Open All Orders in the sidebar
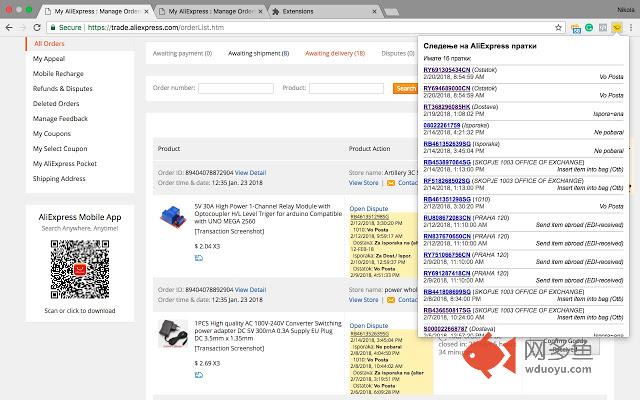The image size is (640, 400). coord(49,44)
